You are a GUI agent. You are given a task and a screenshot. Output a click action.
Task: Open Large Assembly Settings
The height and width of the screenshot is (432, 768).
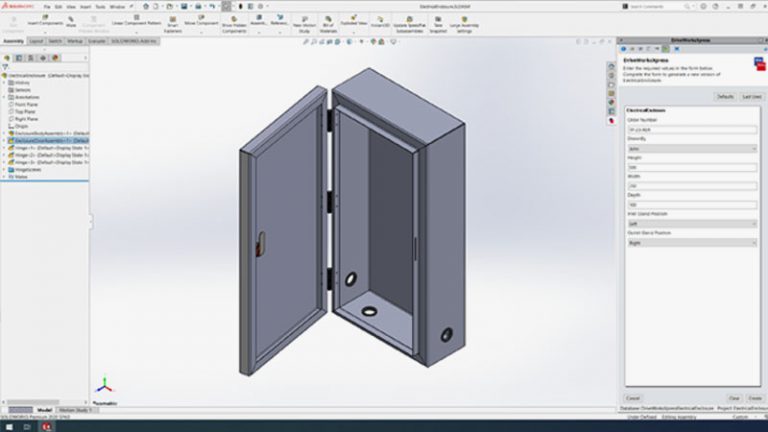464,25
